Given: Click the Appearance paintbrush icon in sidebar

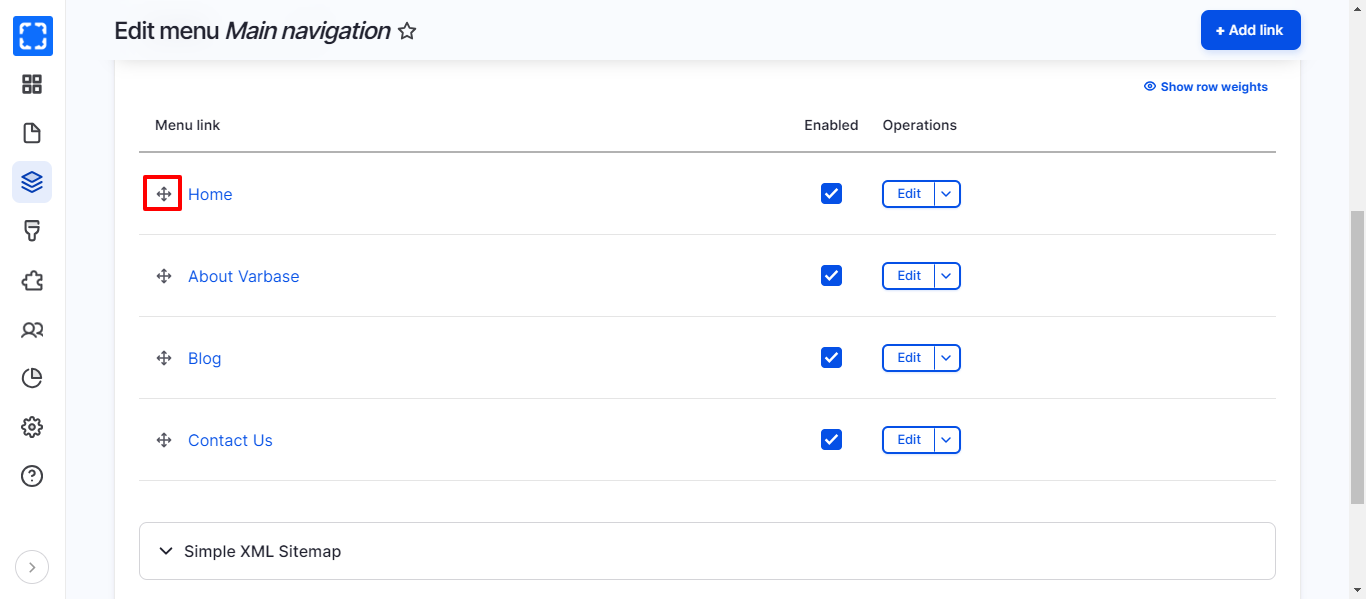Looking at the screenshot, I should (x=32, y=231).
